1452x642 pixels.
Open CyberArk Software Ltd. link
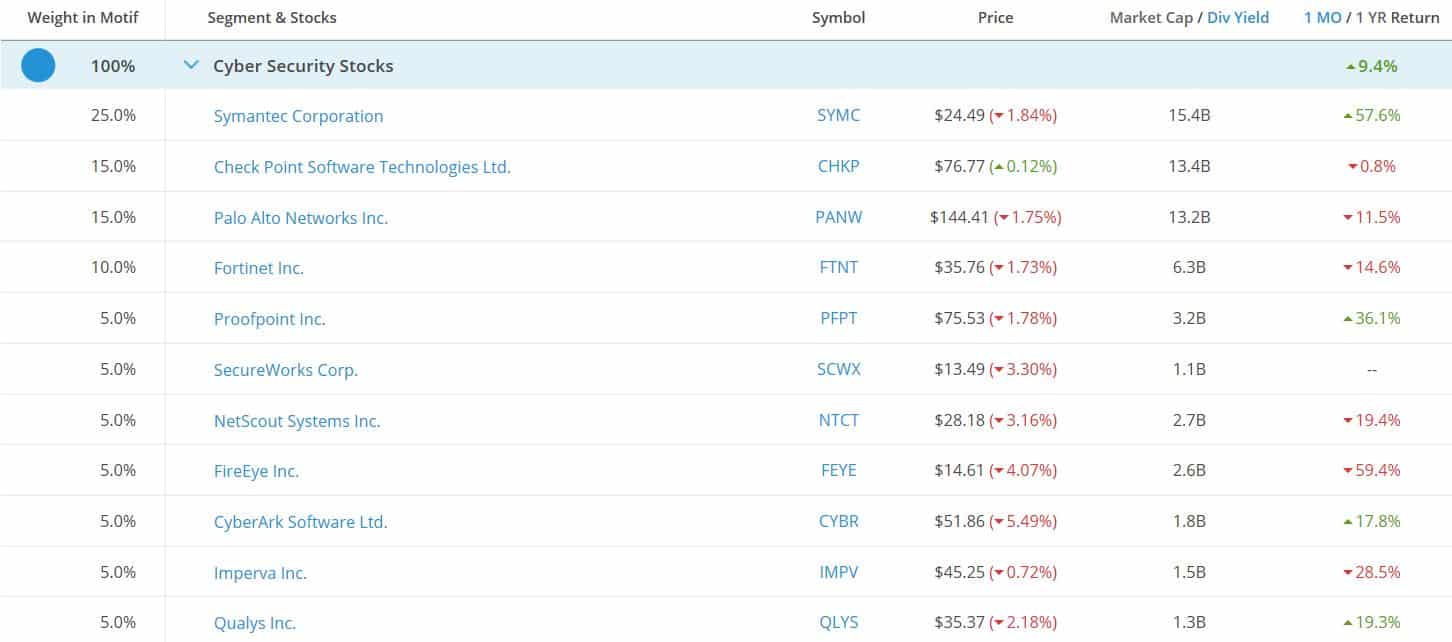pos(300,522)
